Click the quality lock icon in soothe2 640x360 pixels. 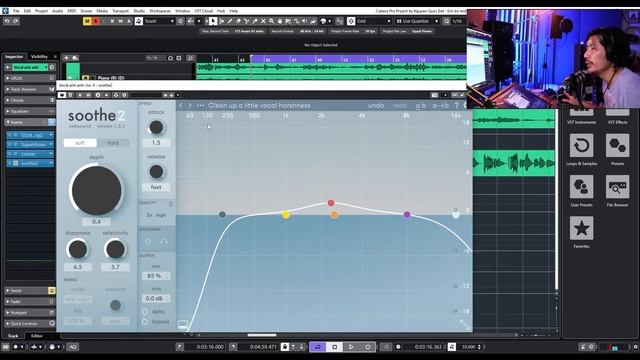(x=171, y=203)
